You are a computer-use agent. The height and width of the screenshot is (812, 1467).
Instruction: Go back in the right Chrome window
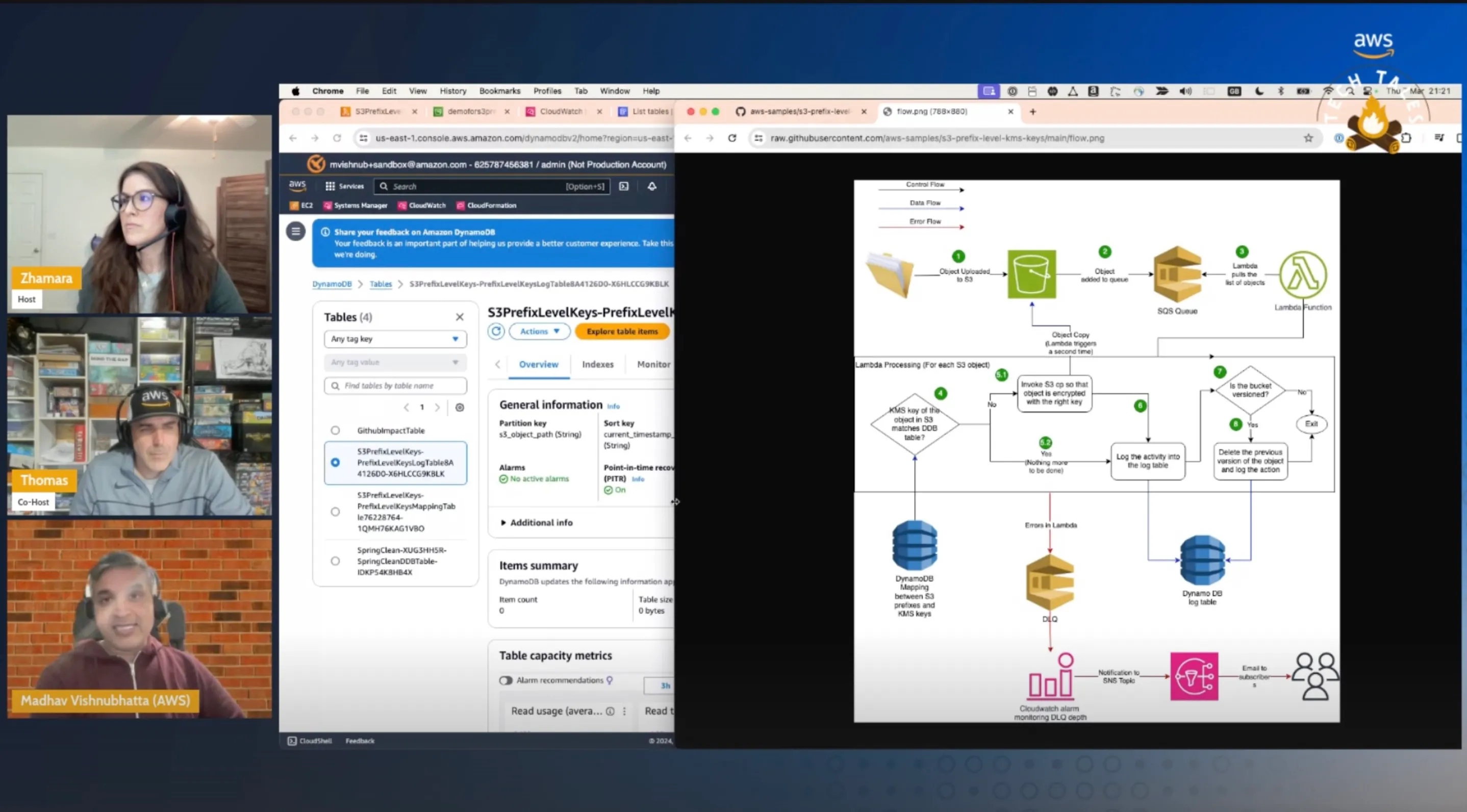coord(688,138)
